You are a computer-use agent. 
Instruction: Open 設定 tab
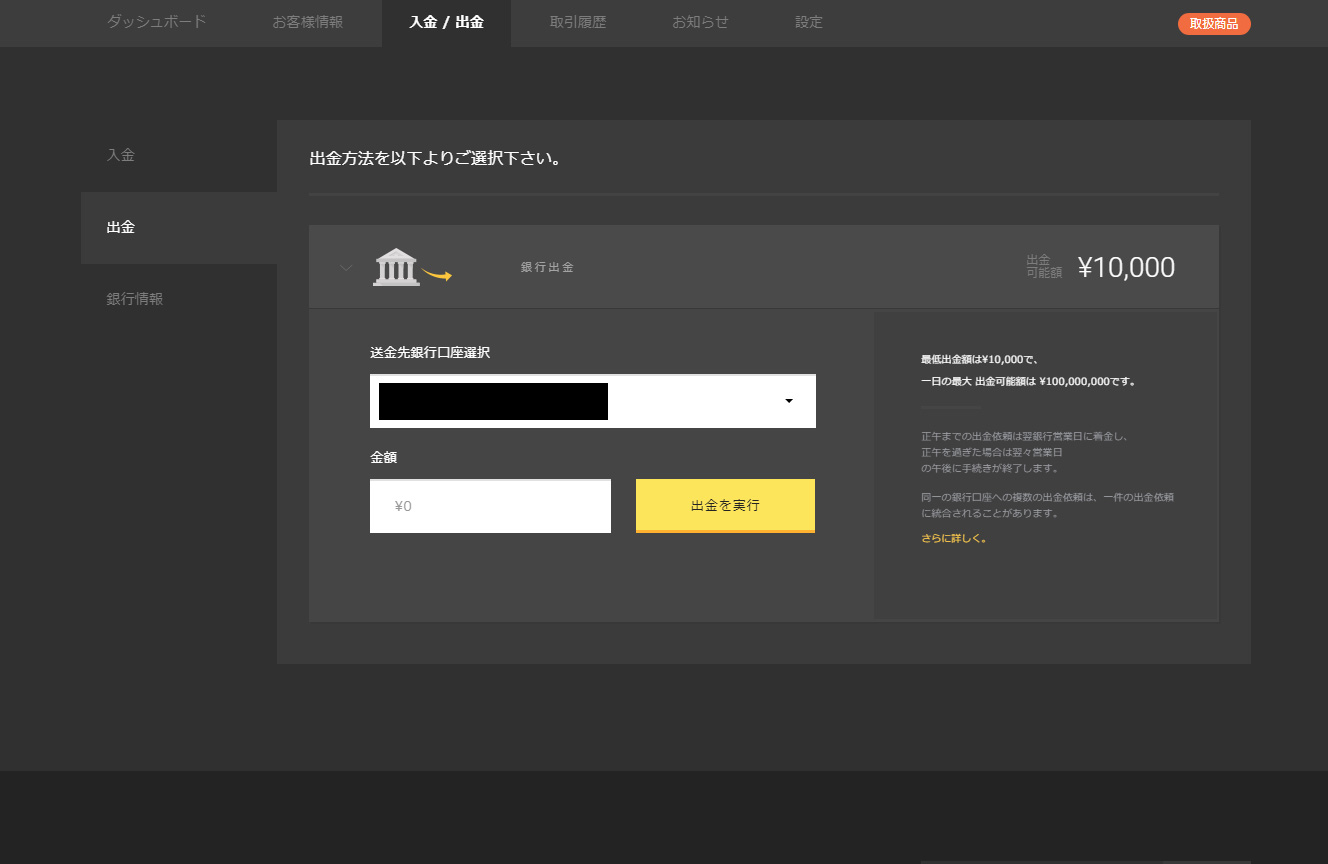pos(809,22)
